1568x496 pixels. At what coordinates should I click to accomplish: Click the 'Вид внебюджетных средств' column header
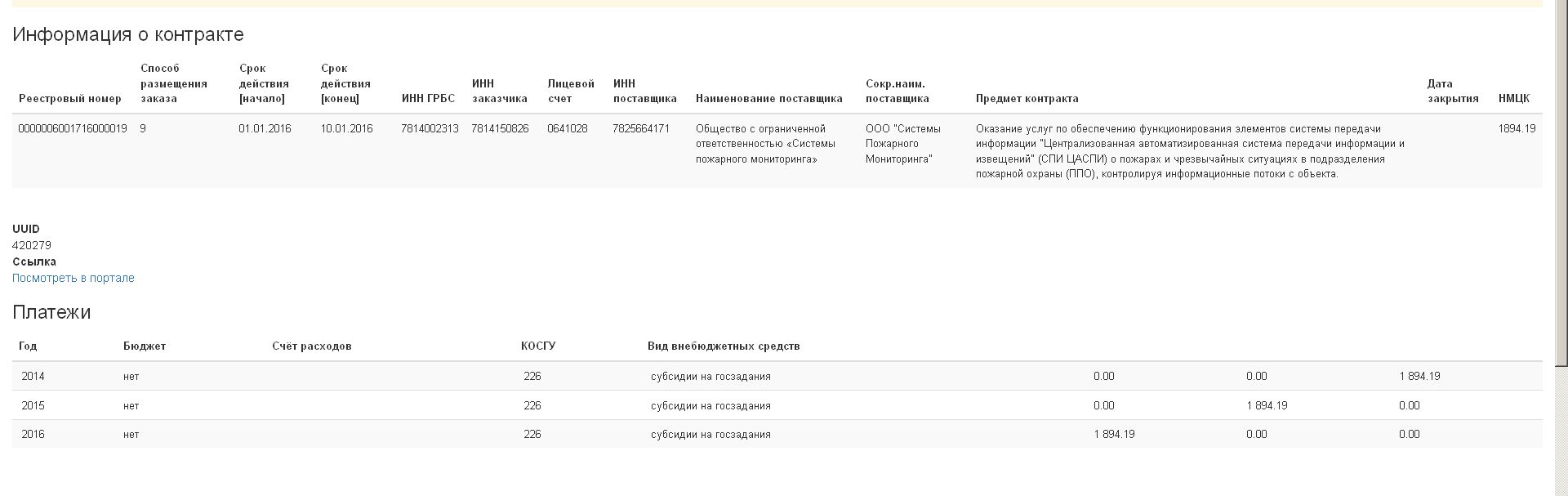(x=723, y=346)
